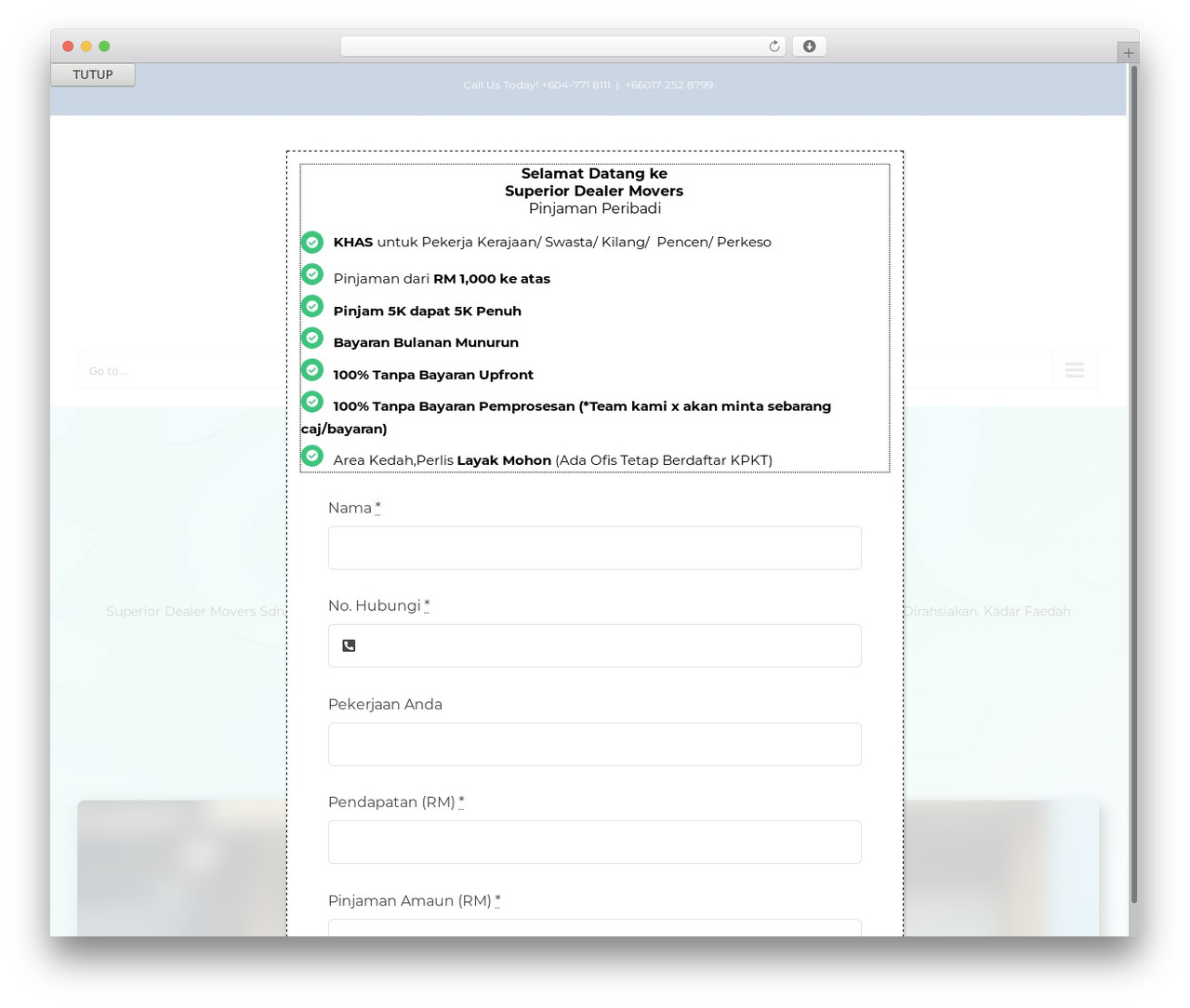Click the browser download icon
The width and height of the screenshot is (1190, 1008).
809,46
